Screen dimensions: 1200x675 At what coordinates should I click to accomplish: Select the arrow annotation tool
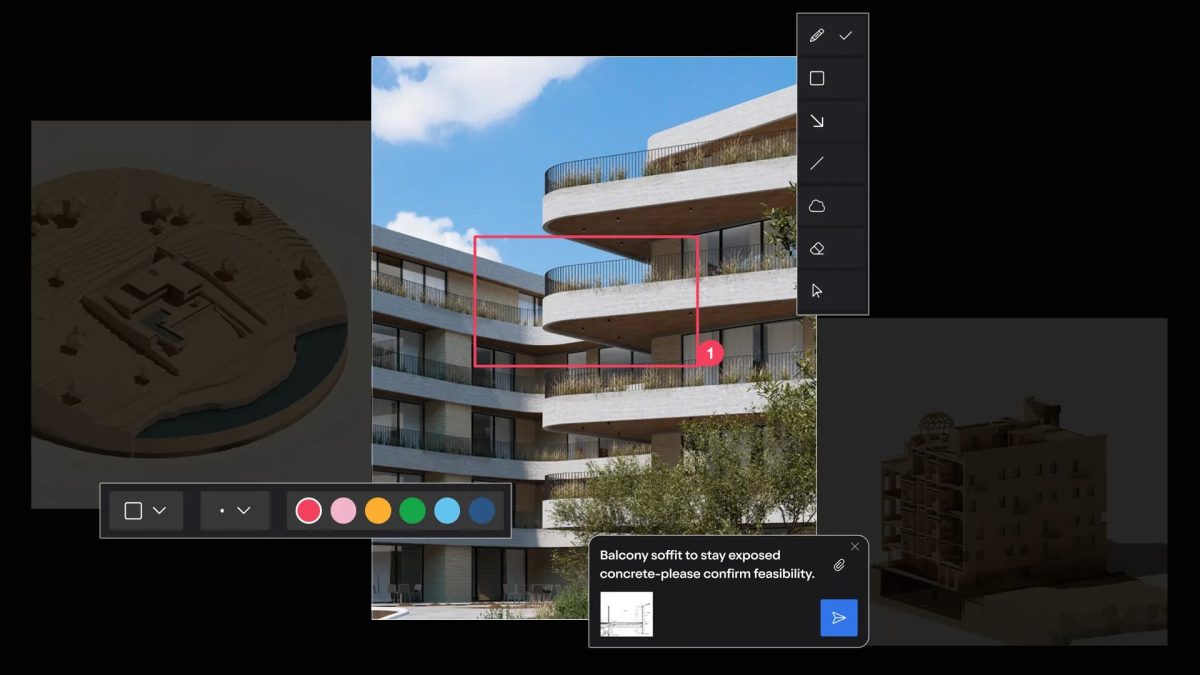coord(817,121)
